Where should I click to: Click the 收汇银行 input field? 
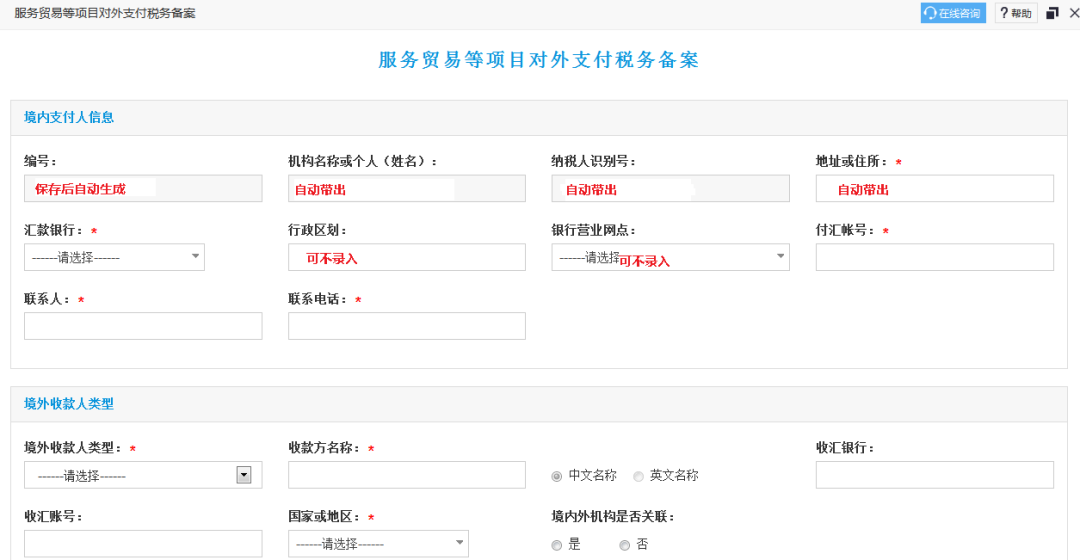pos(935,475)
